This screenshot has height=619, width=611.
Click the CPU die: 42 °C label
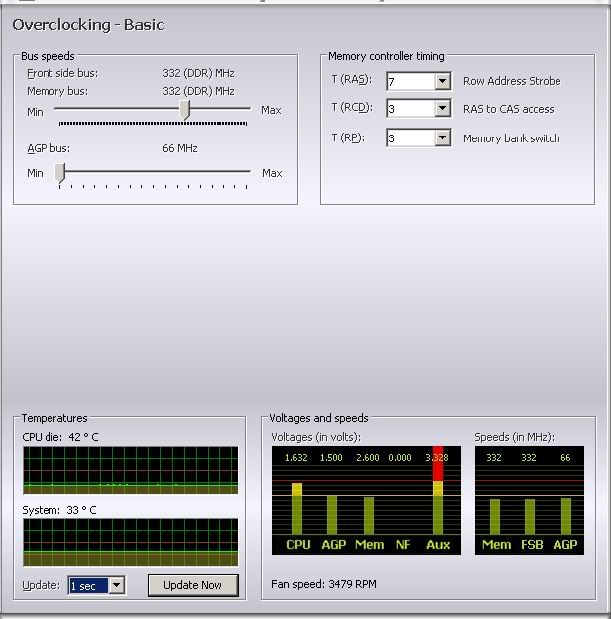60,437
